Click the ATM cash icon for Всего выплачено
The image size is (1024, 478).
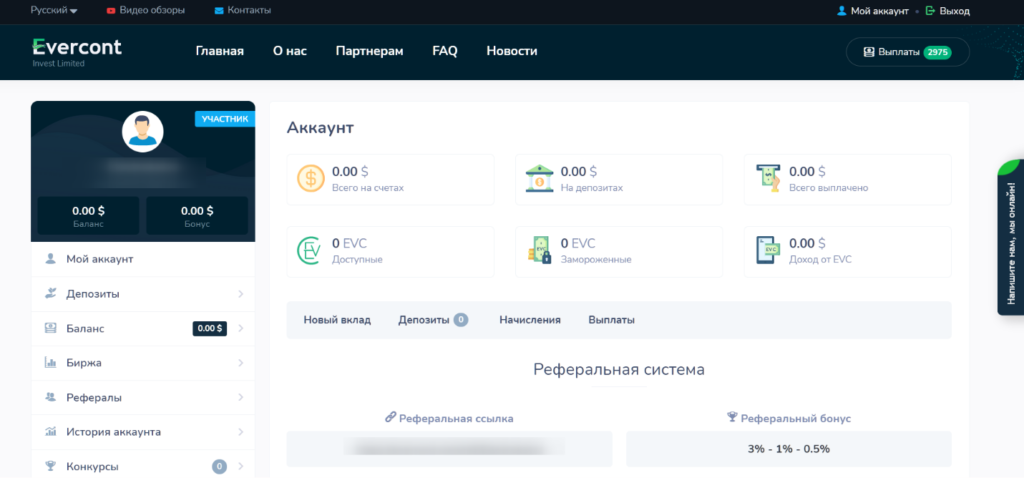[768, 178]
